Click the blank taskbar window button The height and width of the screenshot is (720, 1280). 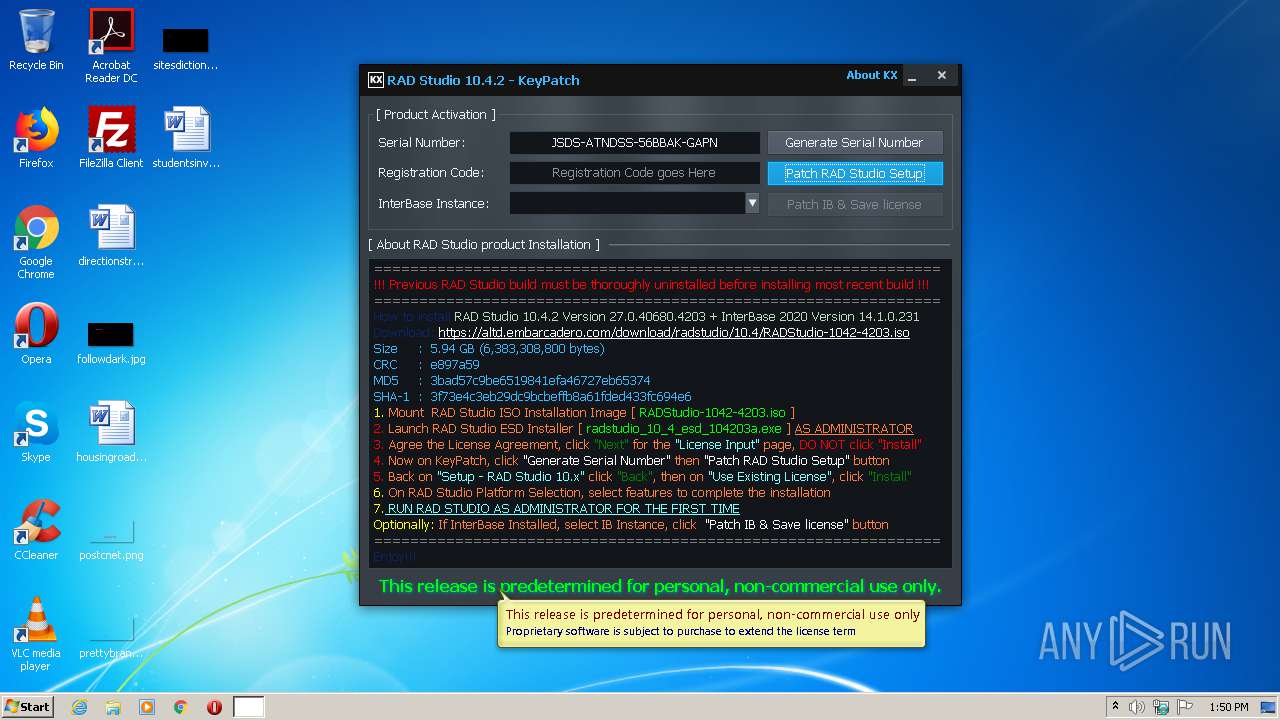249,707
